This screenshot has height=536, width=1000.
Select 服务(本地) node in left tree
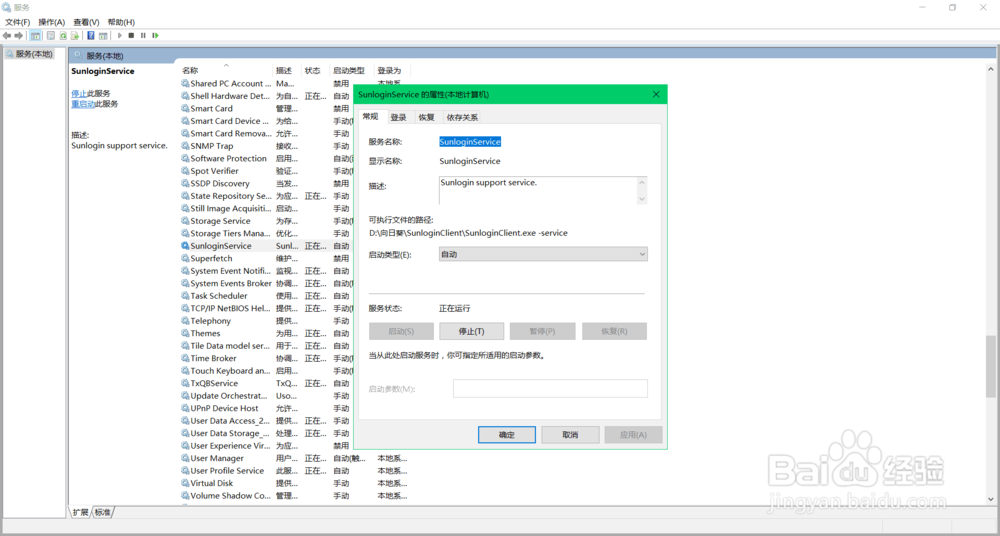pyautogui.click(x=29, y=54)
